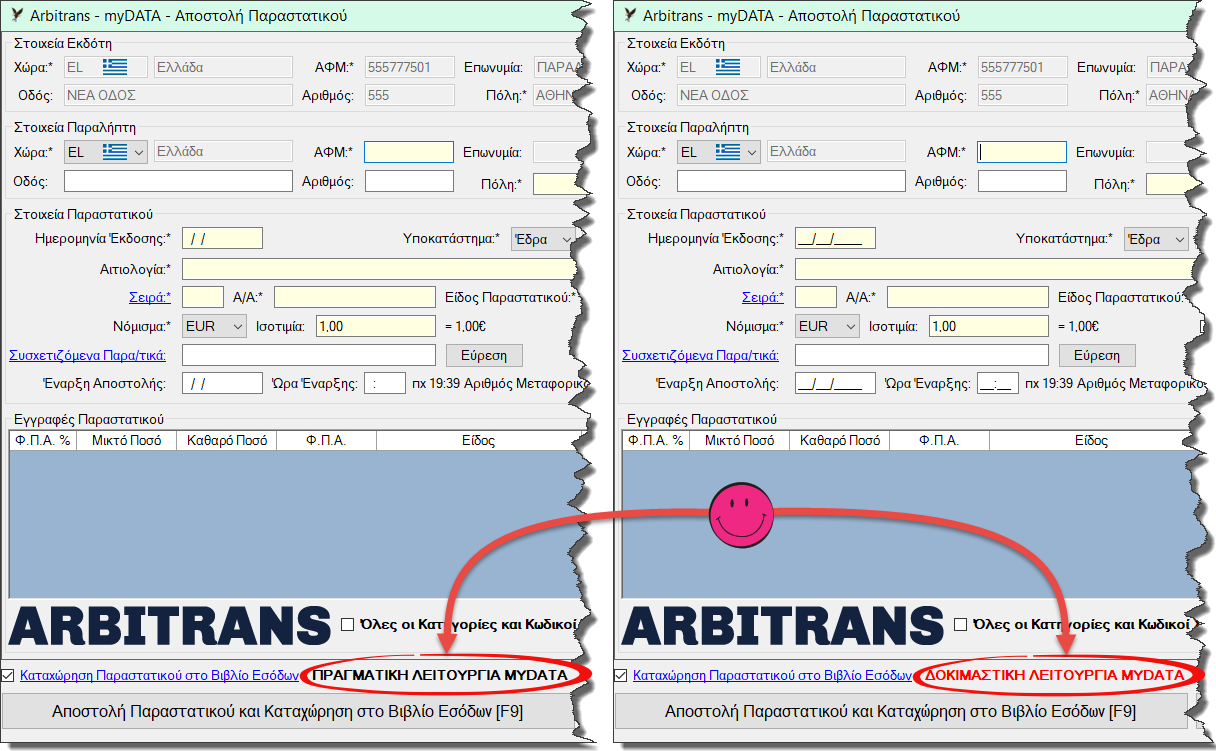1216x751 pixels.
Task: Open recipient Χώρα dropdown in right window
Action: (x=718, y=152)
